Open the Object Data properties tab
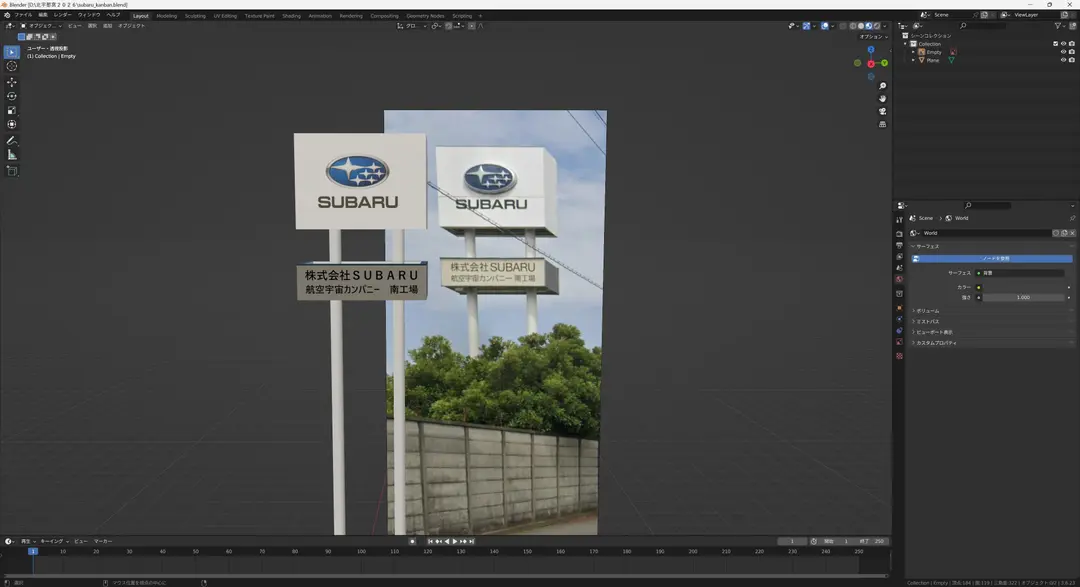 pyautogui.click(x=900, y=342)
